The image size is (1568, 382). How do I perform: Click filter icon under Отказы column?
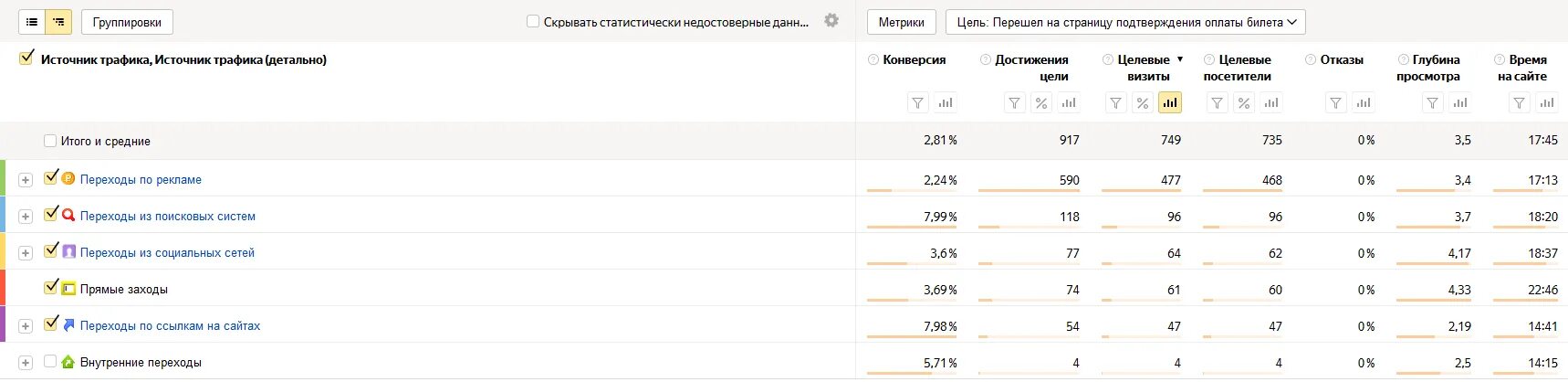click(1336, 103)
